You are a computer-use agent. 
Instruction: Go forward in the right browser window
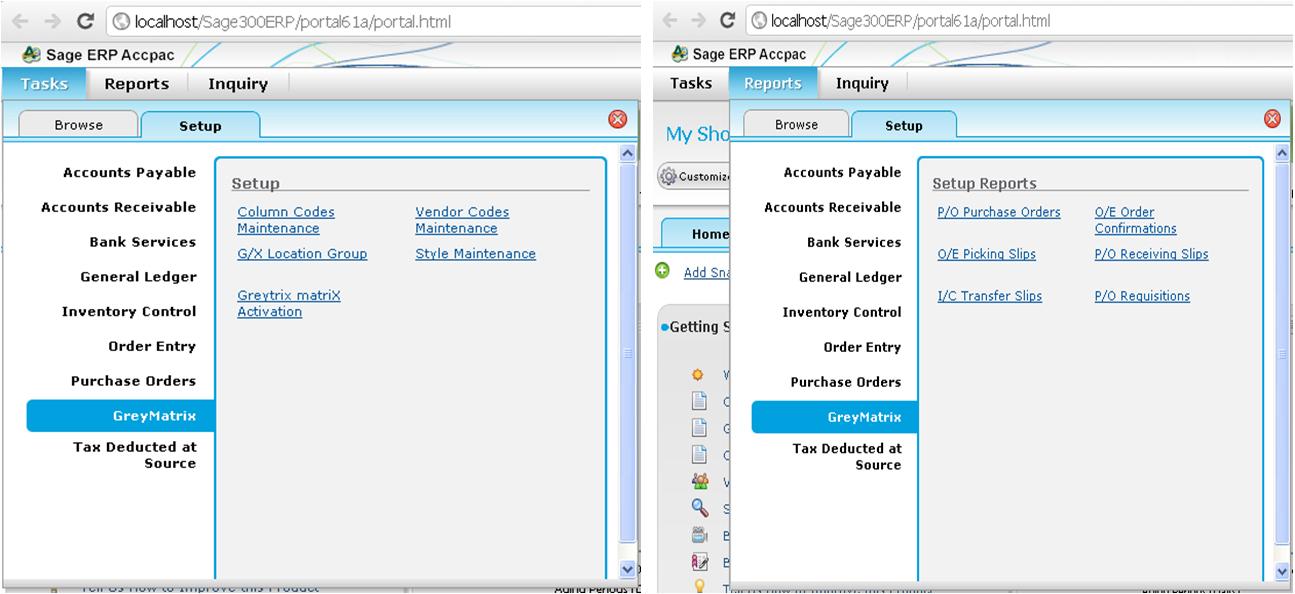(698, 20)
